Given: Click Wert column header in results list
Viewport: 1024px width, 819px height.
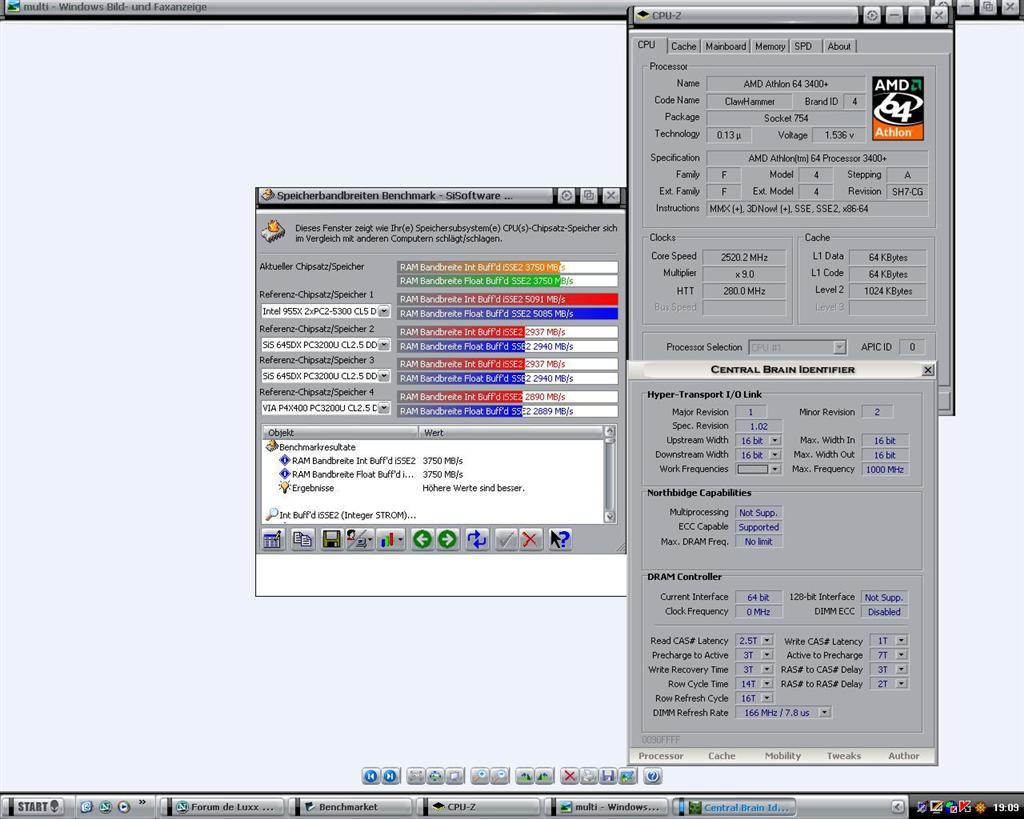Looking at the screenshot, I should [x=511, y=432].
